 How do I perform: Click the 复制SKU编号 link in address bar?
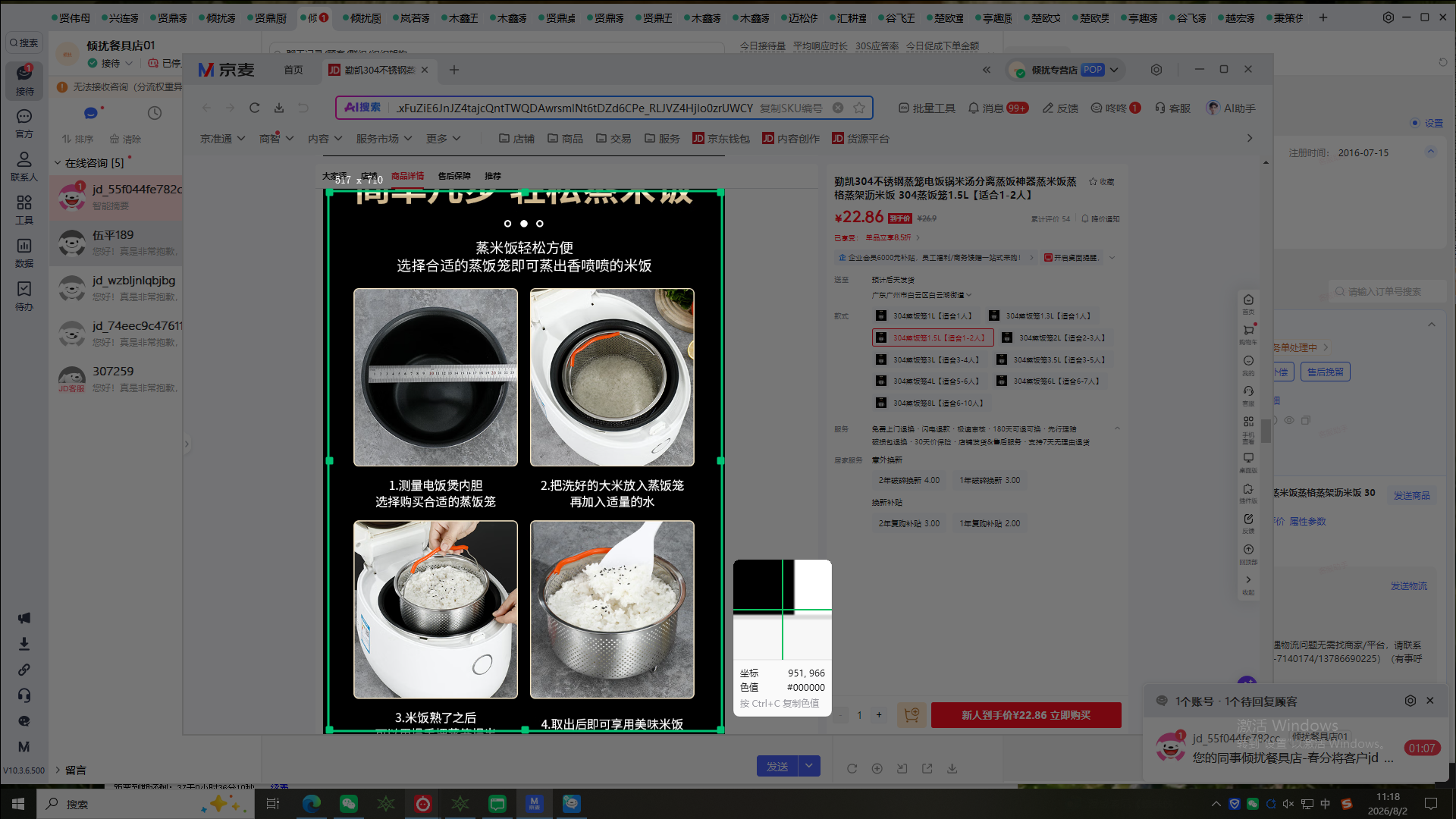pyautogui.click(x=791, y=108)
